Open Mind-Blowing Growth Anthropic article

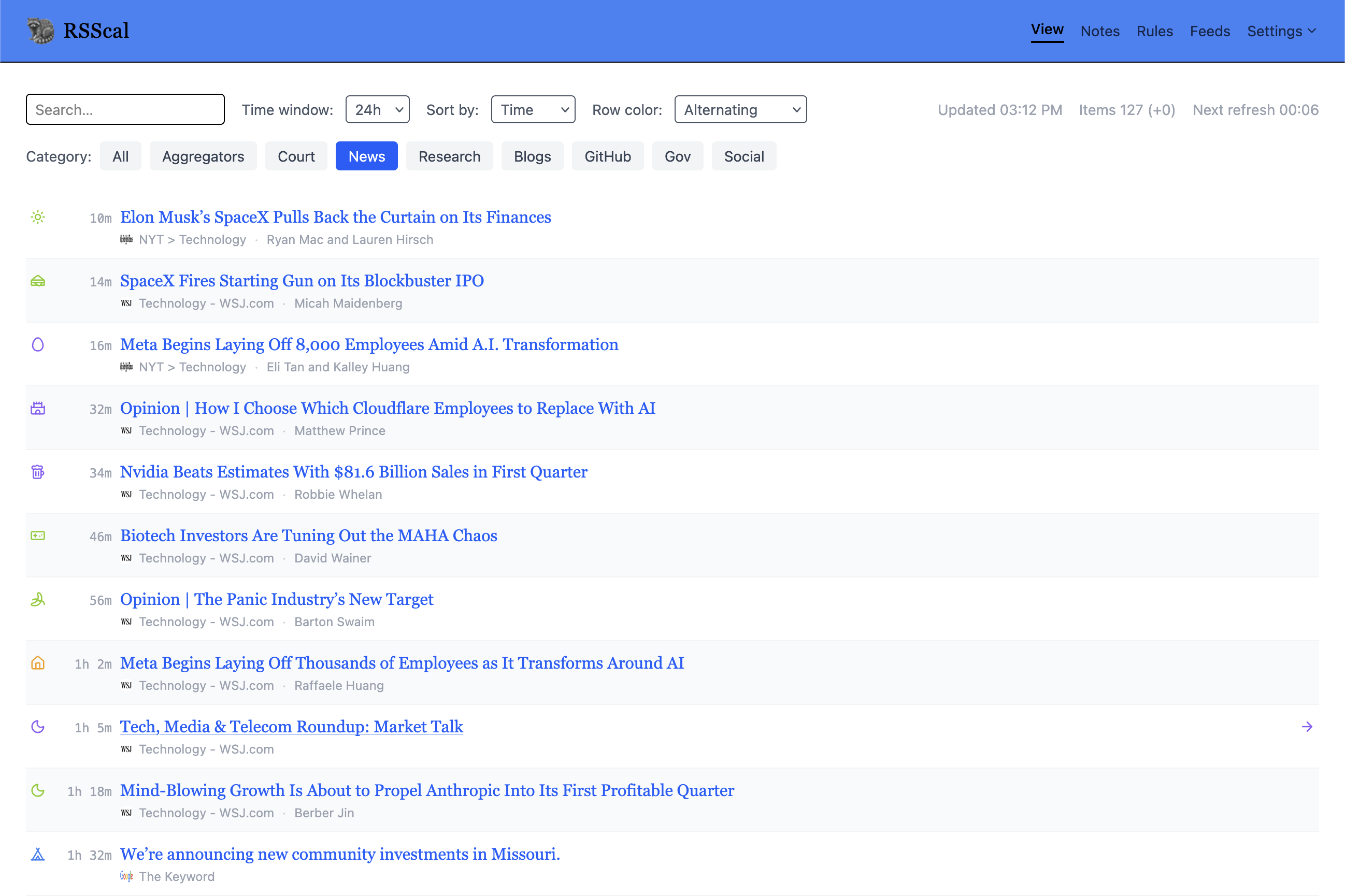pyautogui.click(x=427, y=790)
